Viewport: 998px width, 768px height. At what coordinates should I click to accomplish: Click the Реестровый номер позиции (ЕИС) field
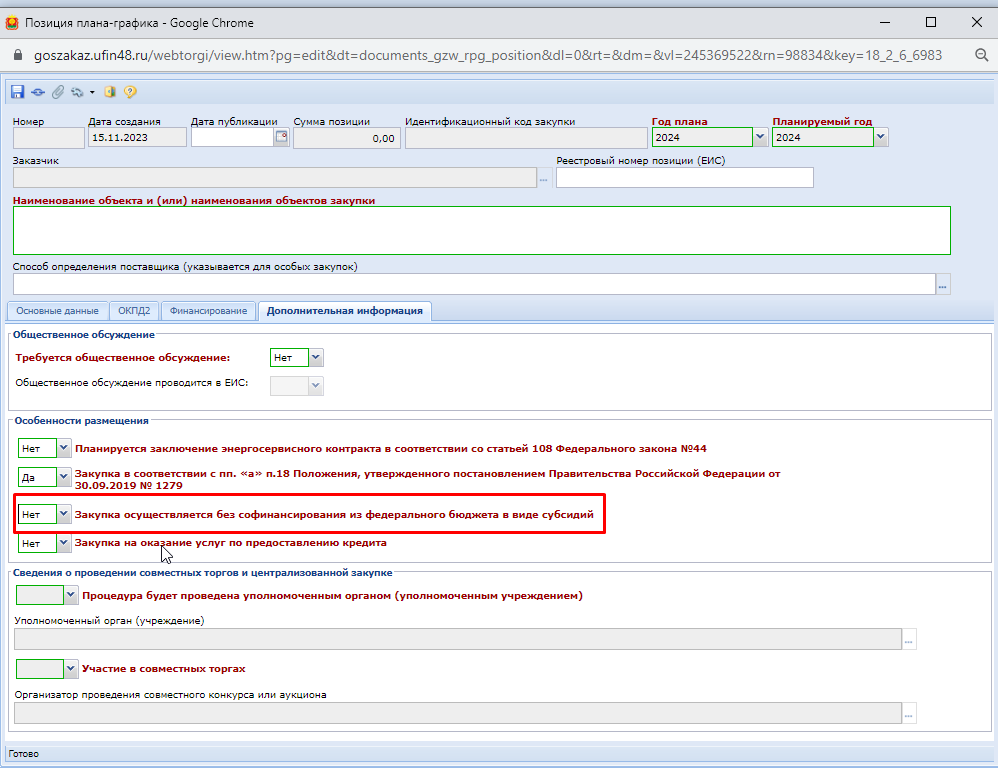click(x=684, y=178)
